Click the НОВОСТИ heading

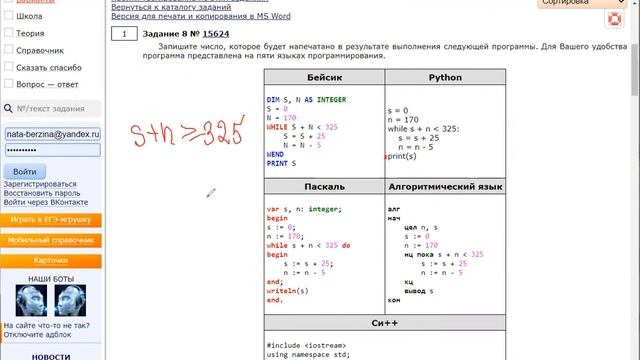coord(51,356)
